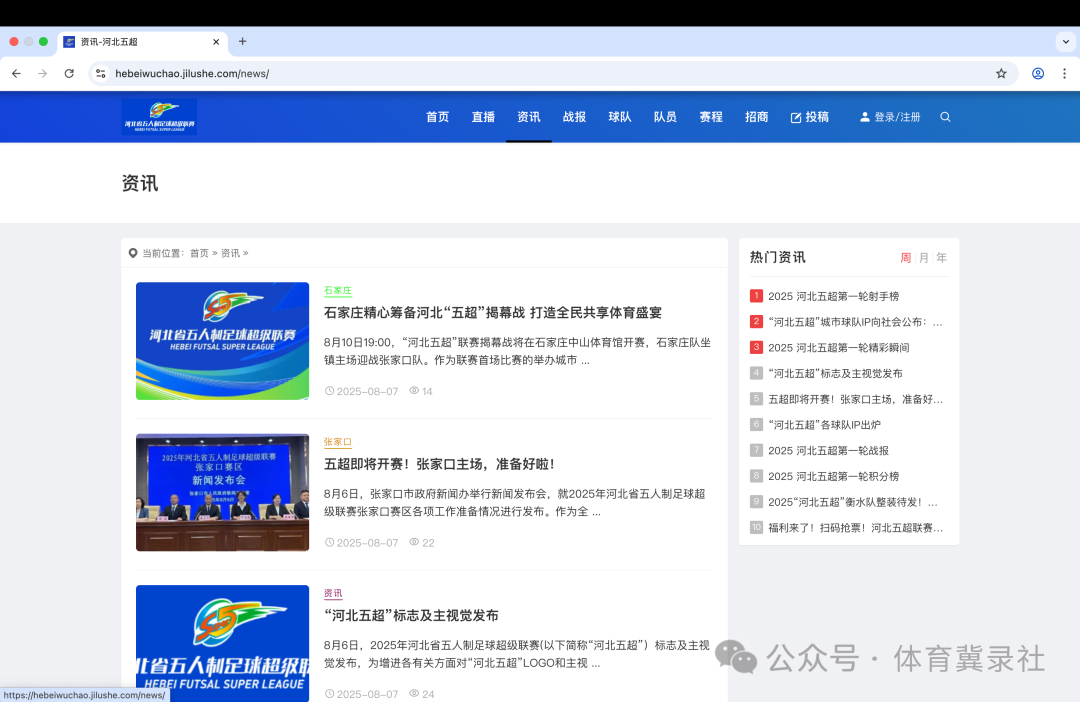Click the site search magnifier icon
The image size is (1080, 702).
point(946,117)
